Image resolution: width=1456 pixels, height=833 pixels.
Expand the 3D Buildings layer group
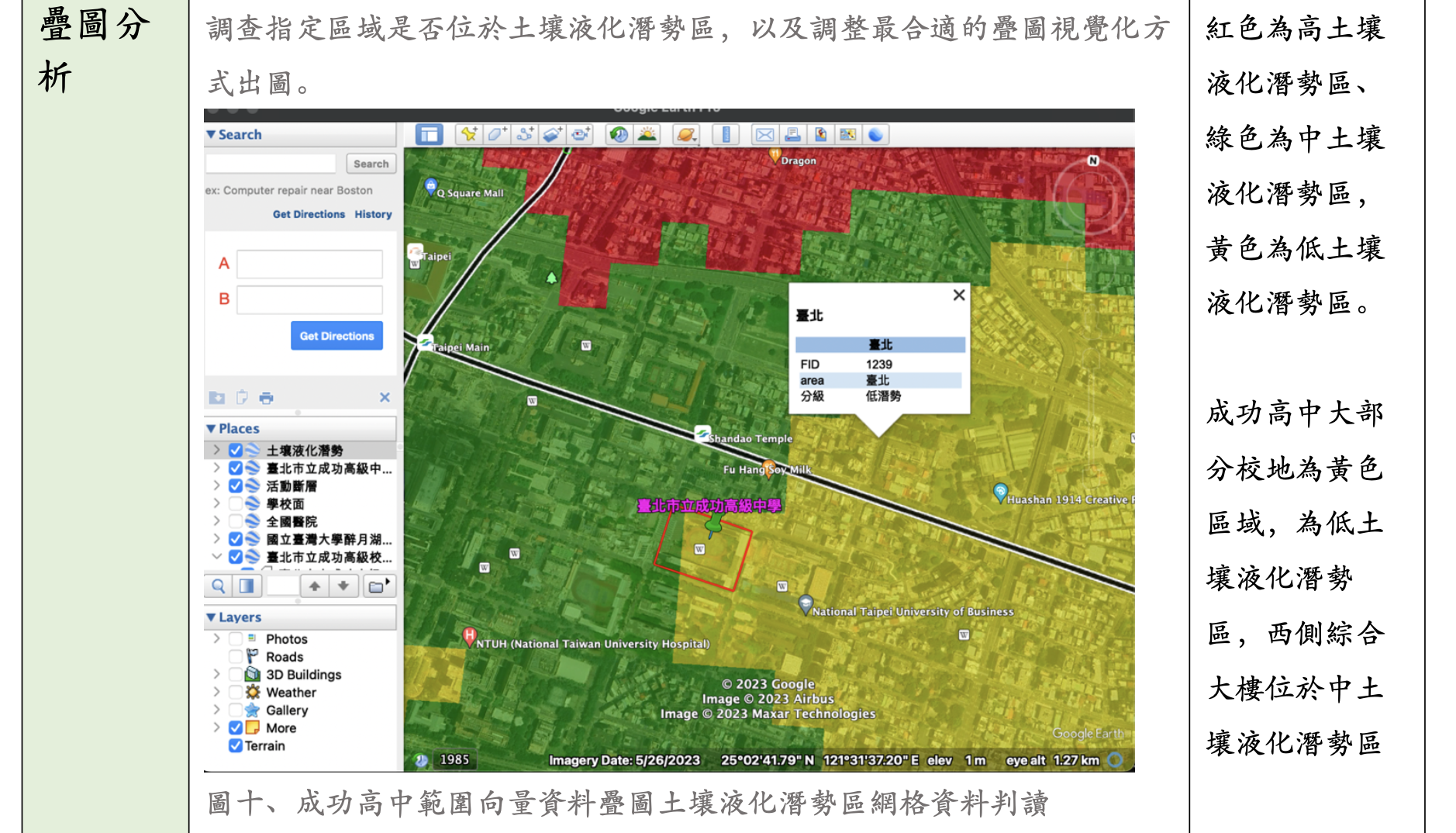216,675
